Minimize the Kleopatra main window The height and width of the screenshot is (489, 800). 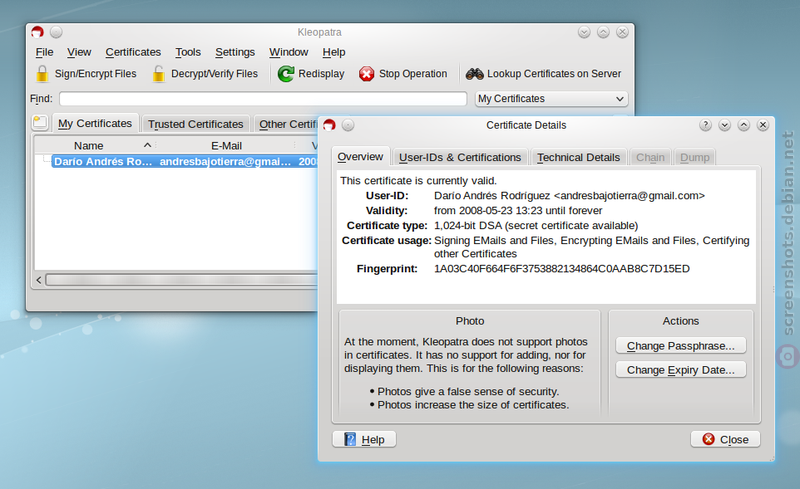click(584, 32)
